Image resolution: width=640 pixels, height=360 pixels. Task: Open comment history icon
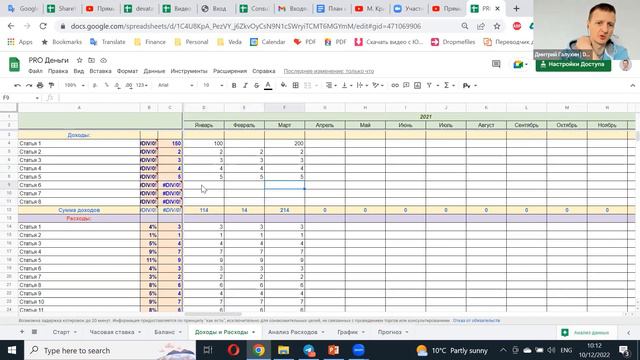[496, 64]
